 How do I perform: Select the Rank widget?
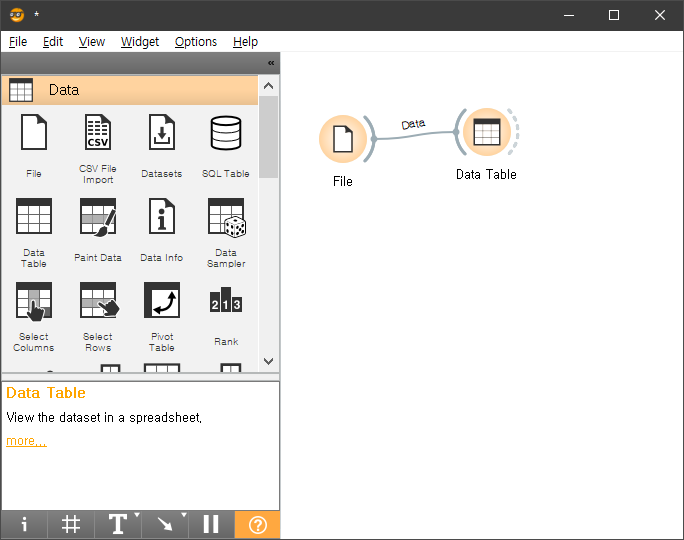(226, 315)
